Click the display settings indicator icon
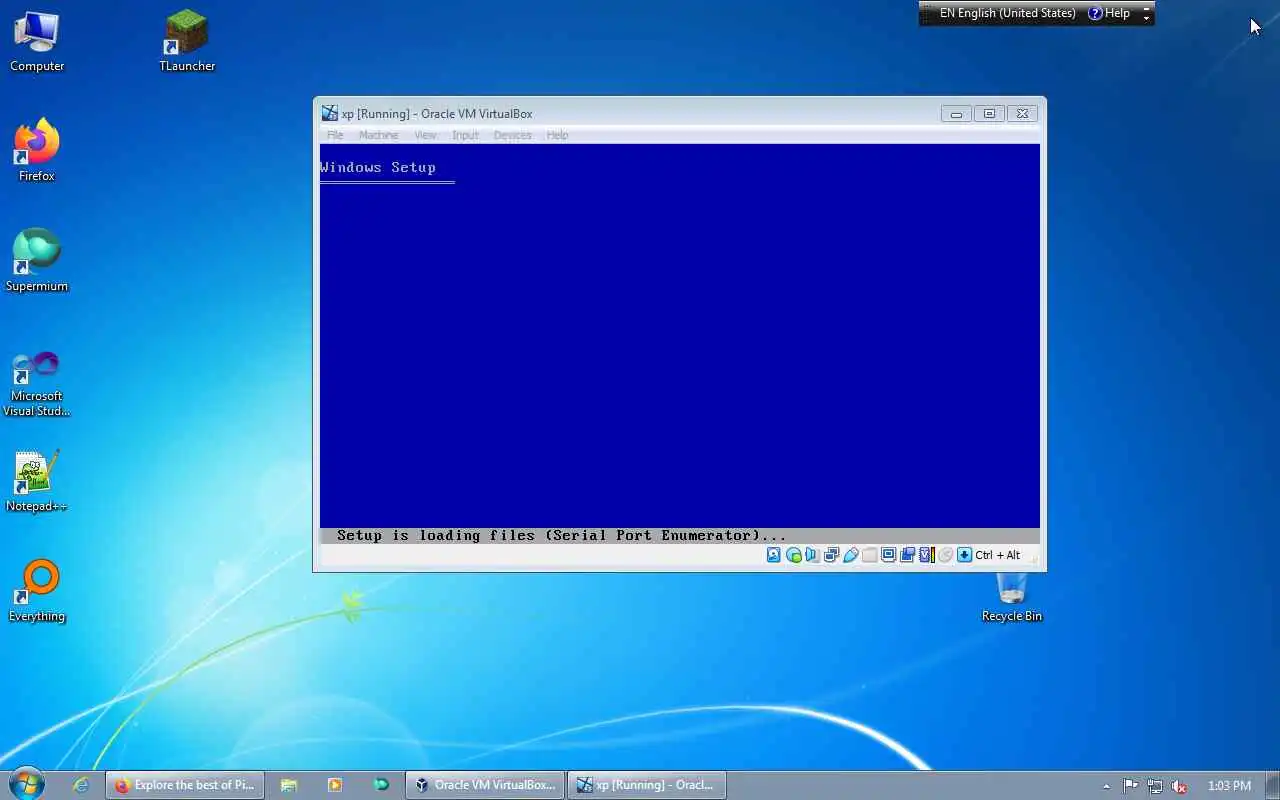This screenshot has width=1280, height=800. click(x=888, y=555)
